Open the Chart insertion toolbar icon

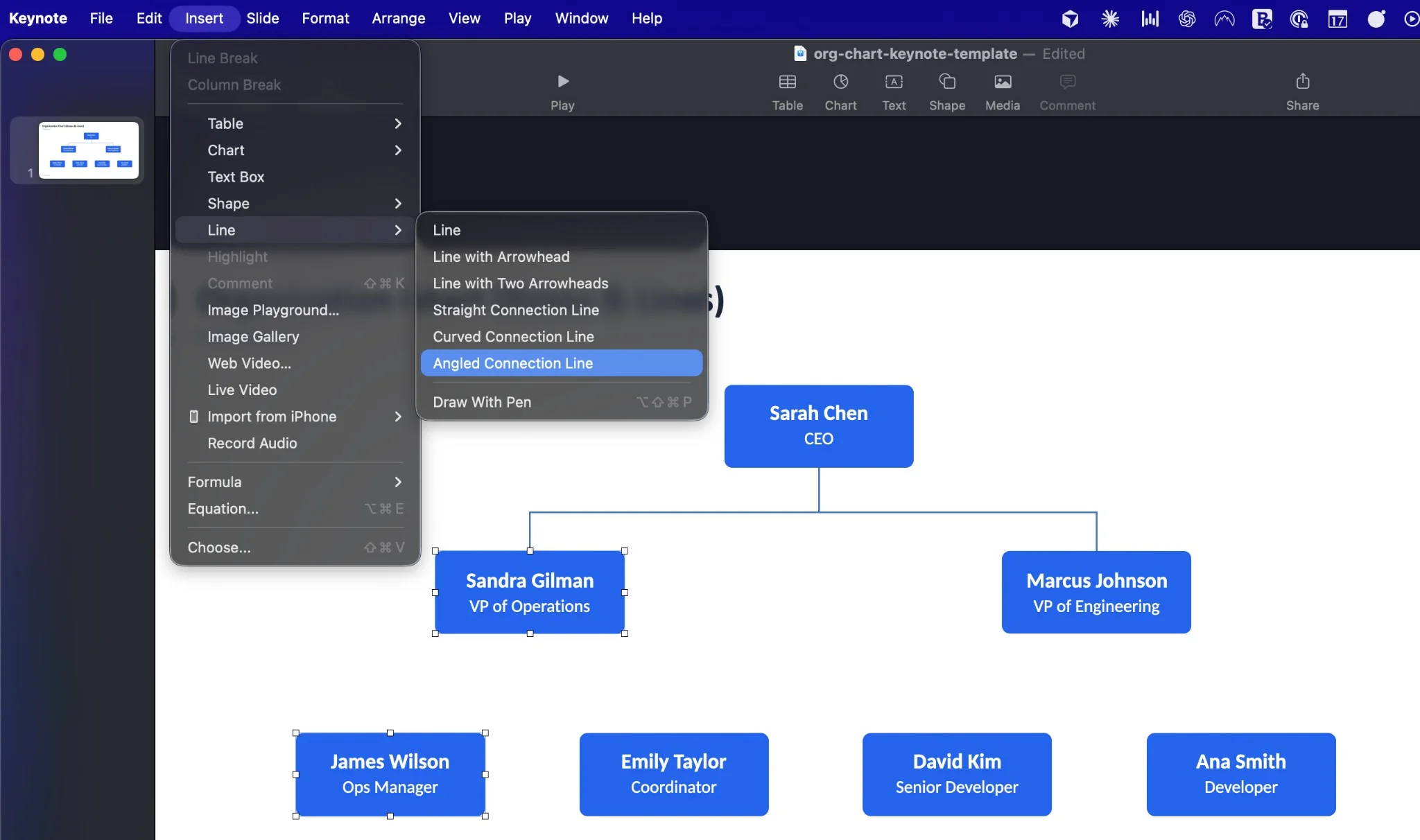point(840,91)
